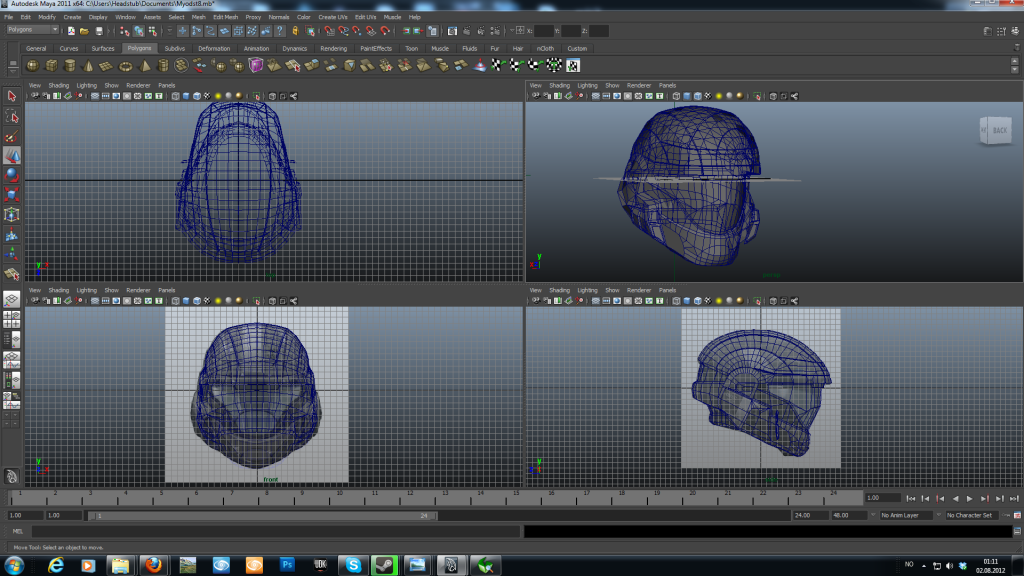
Task: Open Panels menu in perspective viewport
Action: point(667,86)
